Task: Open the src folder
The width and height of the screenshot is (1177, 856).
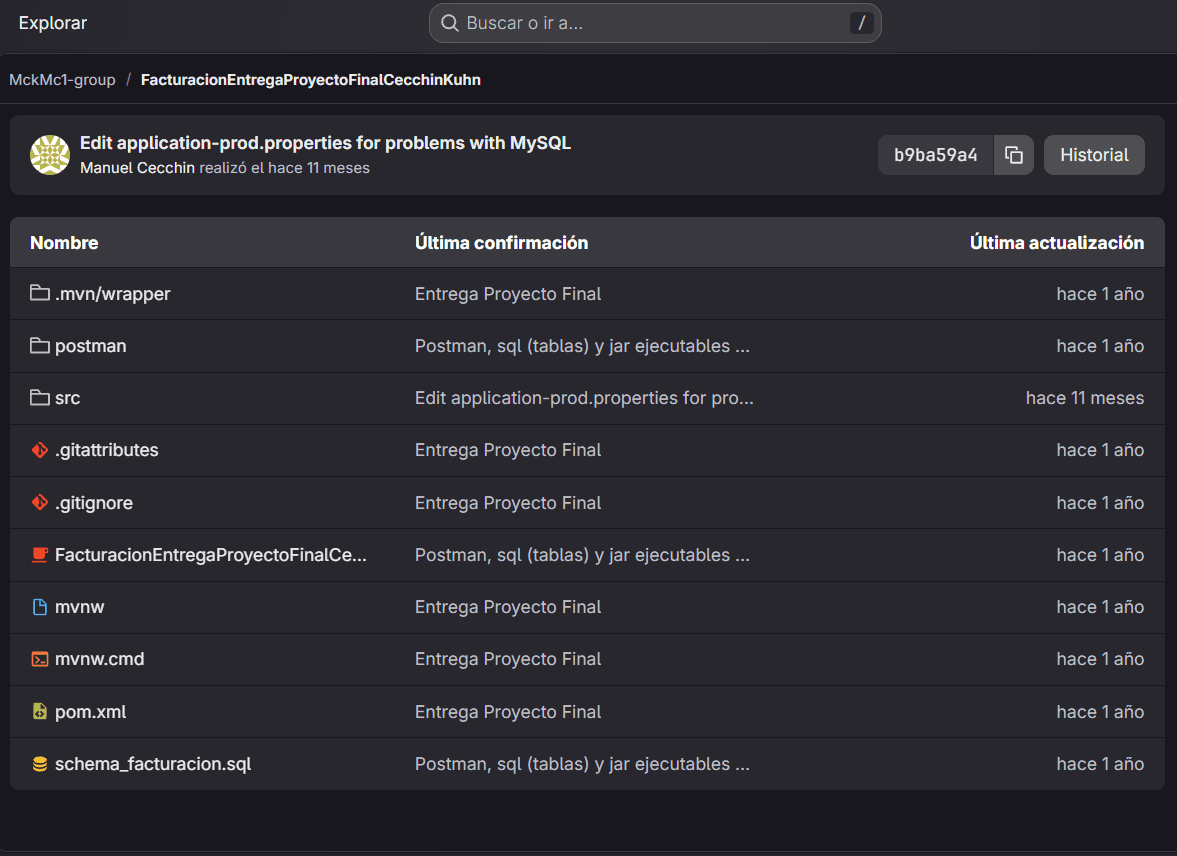Action: (68, 398)
